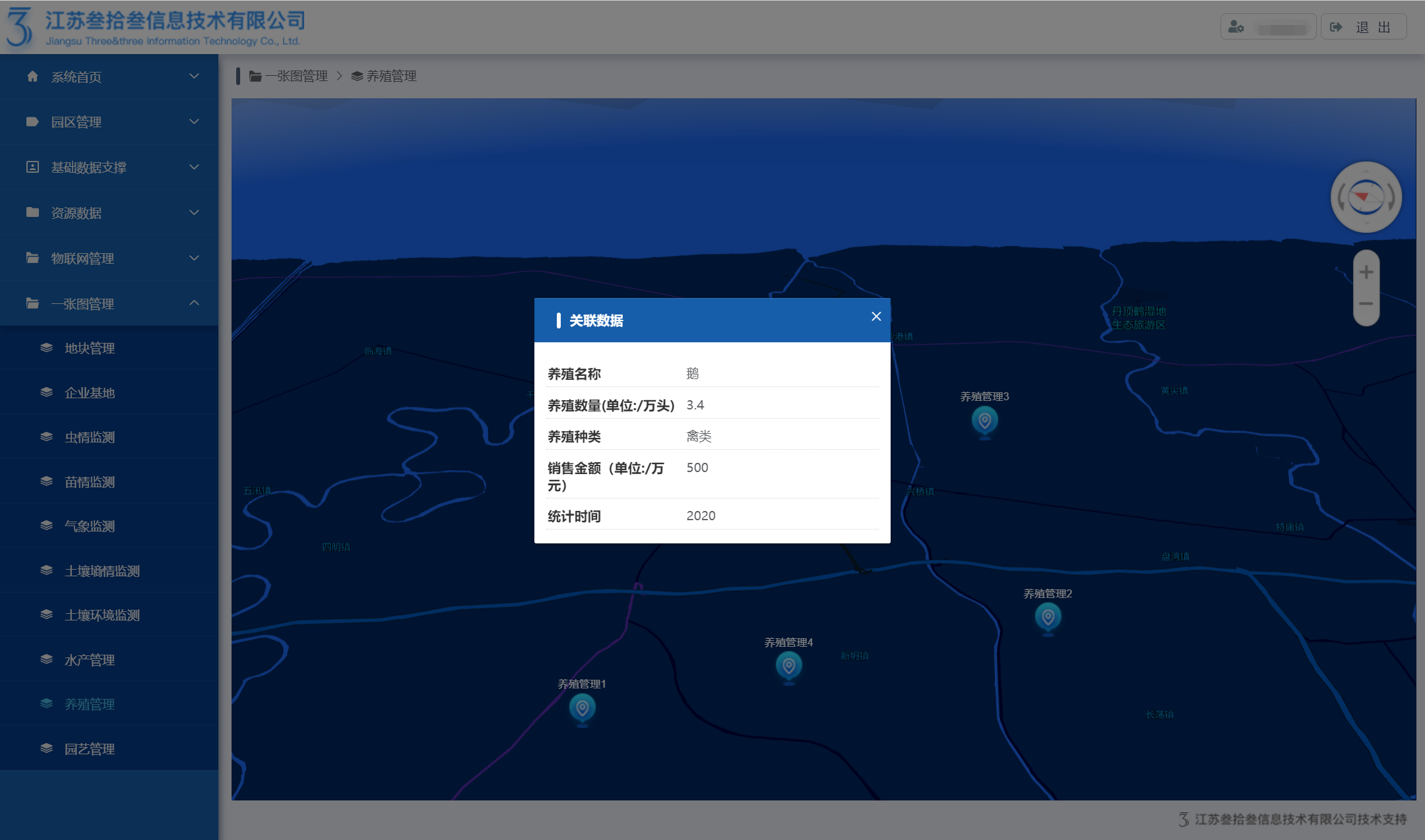The image size is (1425, 840).
Task: Click the 退出 logout button
Action: point(1364,28)
